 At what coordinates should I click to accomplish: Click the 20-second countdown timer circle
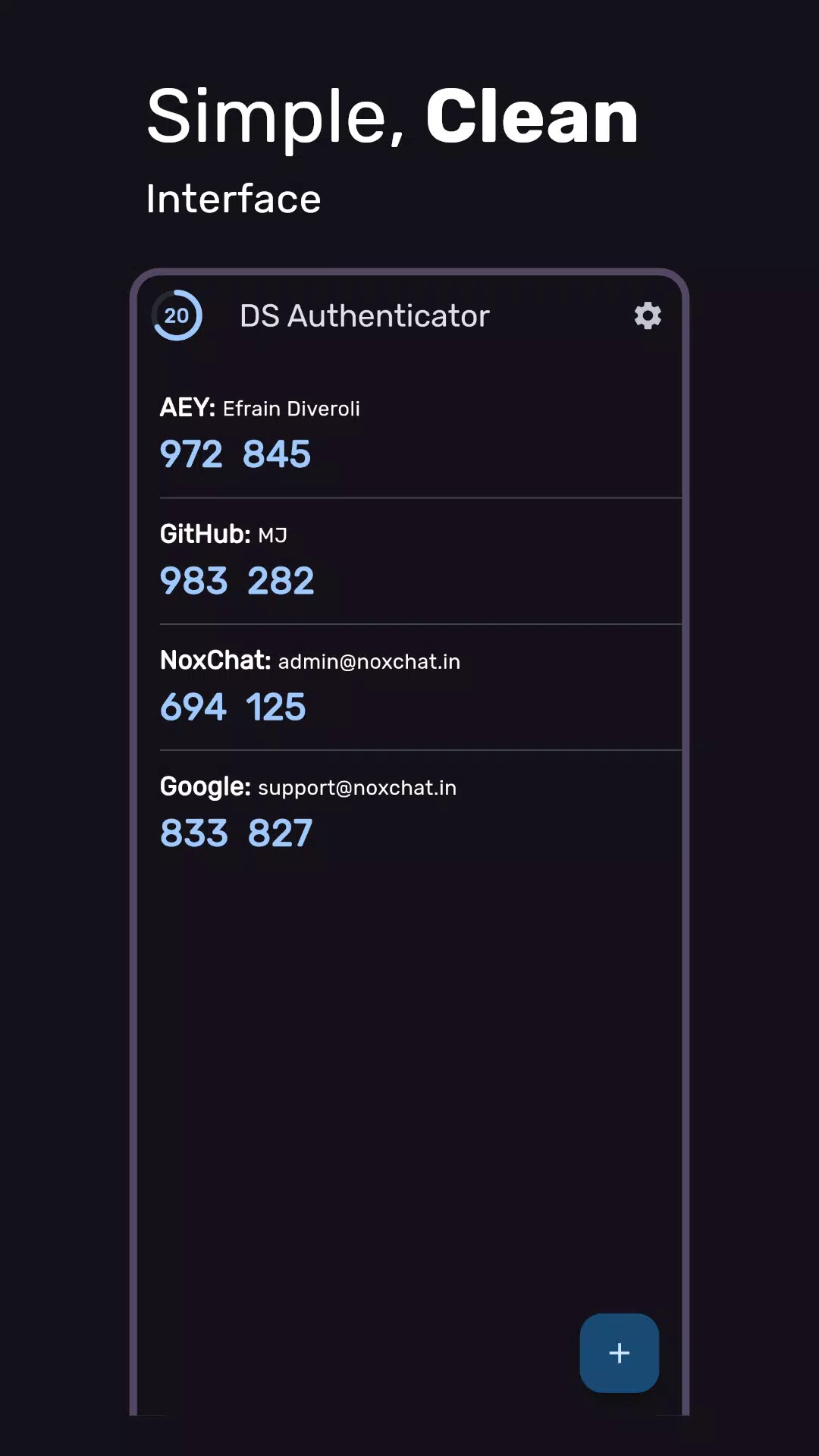point(177,315)
